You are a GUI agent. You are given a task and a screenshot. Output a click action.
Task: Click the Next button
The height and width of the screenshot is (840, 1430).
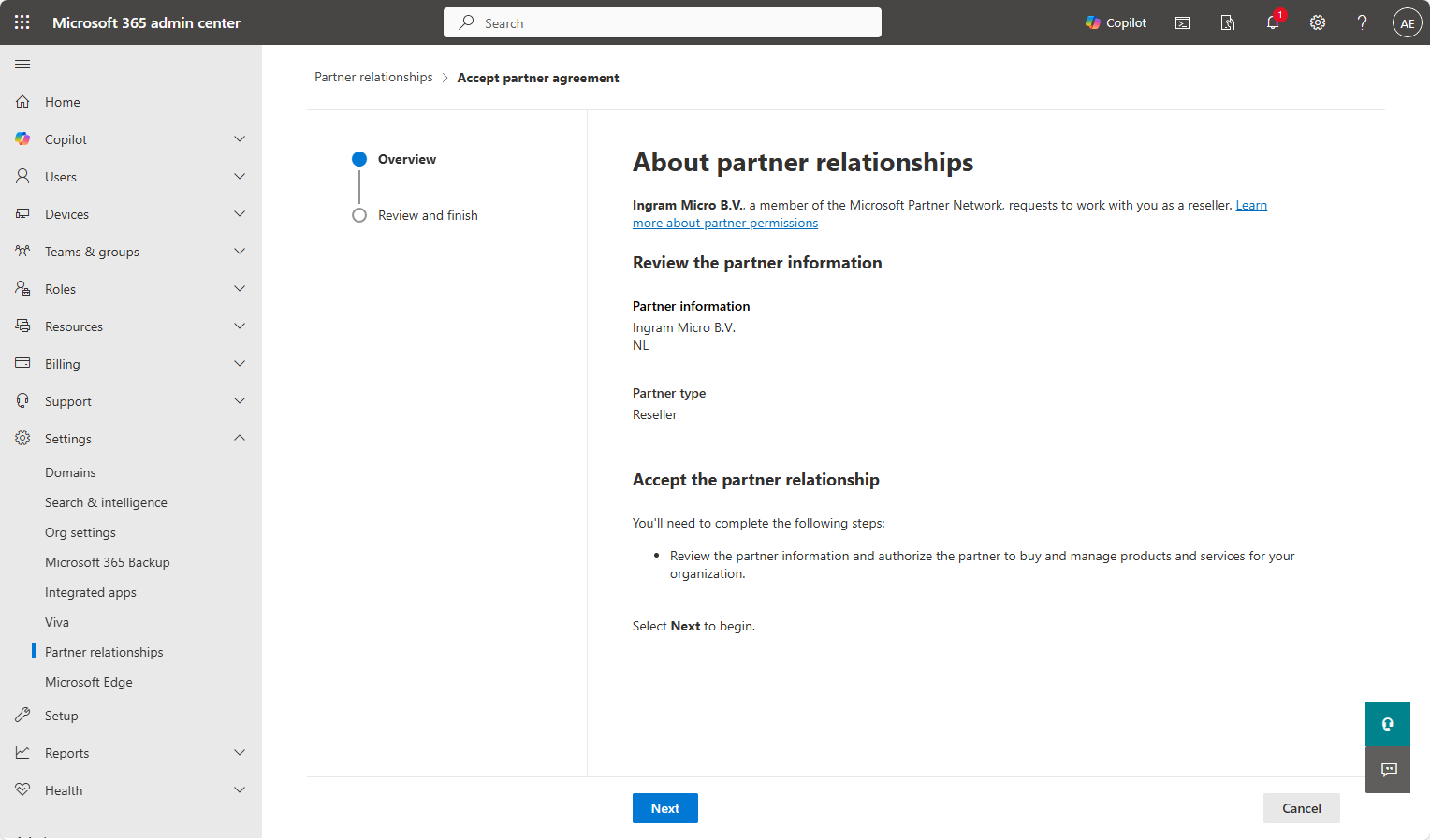[665, 808]
